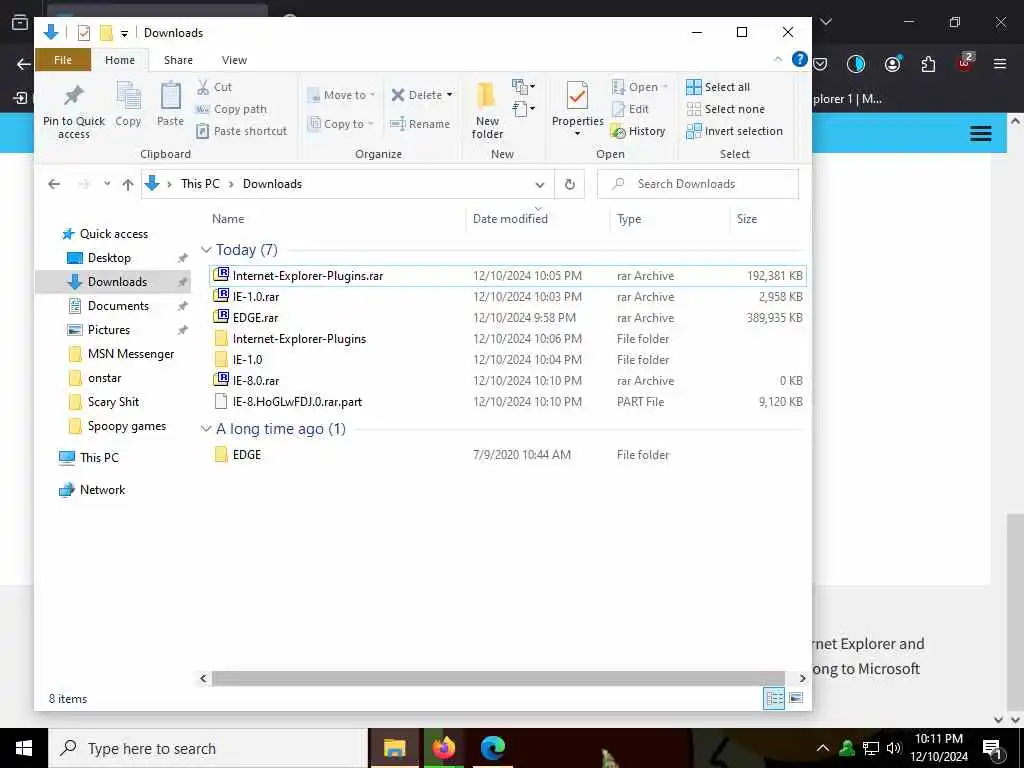Click the horizontal scrollbar in file list
This screenshot has width=1024, height=768.
click(498, 679)
